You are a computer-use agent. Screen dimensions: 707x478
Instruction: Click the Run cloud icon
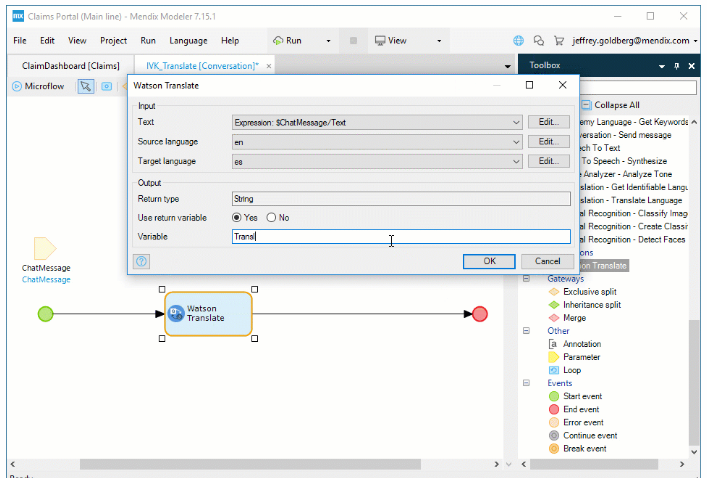coord(278,41)
